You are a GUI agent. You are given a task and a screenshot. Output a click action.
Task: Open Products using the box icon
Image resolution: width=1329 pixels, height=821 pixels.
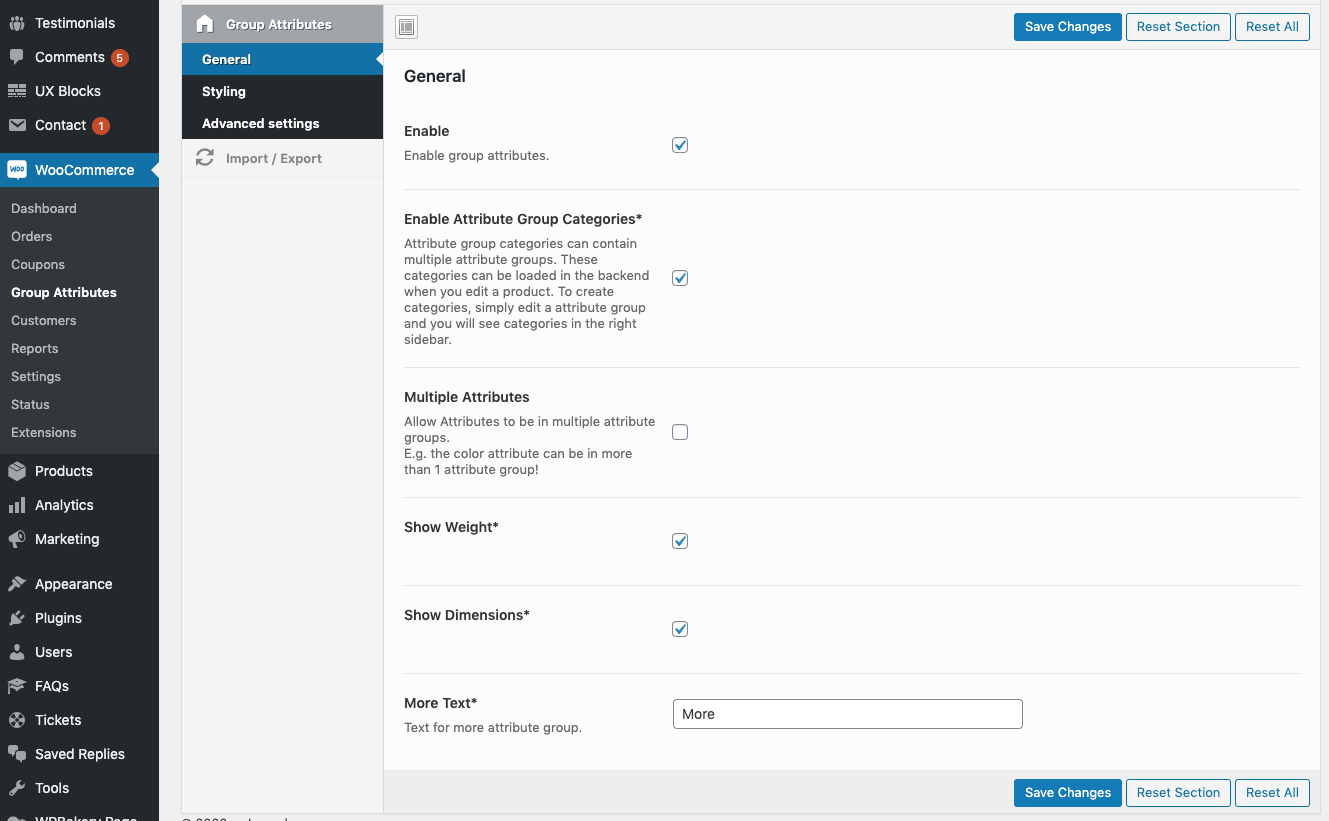tap(16, 470)
